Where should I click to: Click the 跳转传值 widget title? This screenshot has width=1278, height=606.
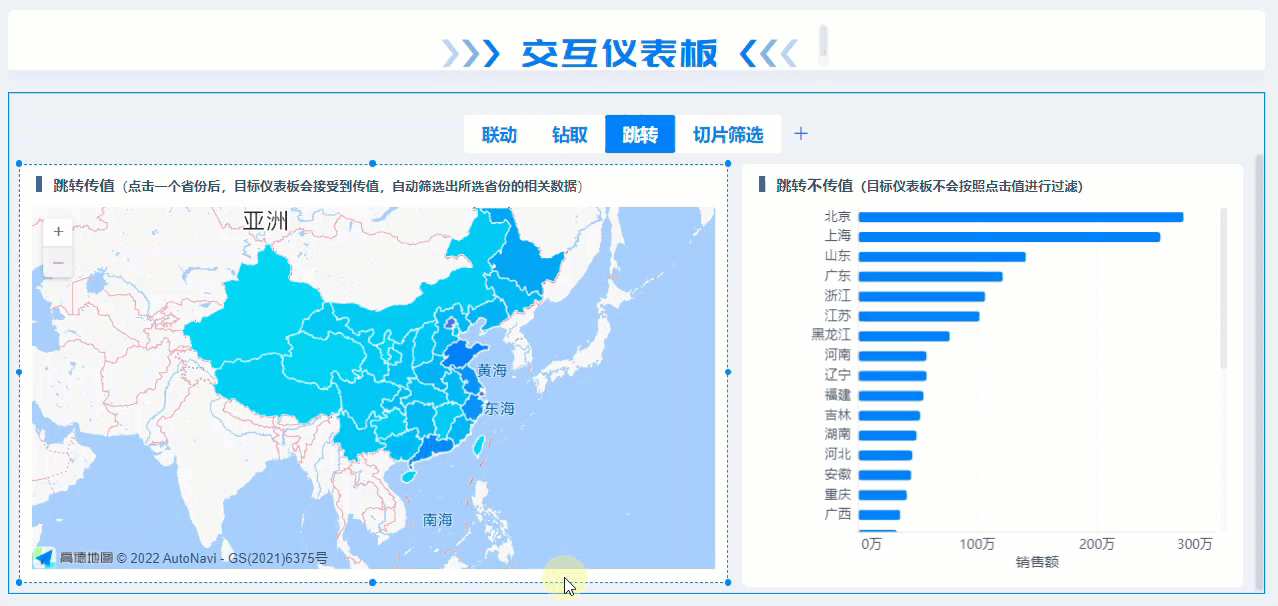[x=84, y=186]
